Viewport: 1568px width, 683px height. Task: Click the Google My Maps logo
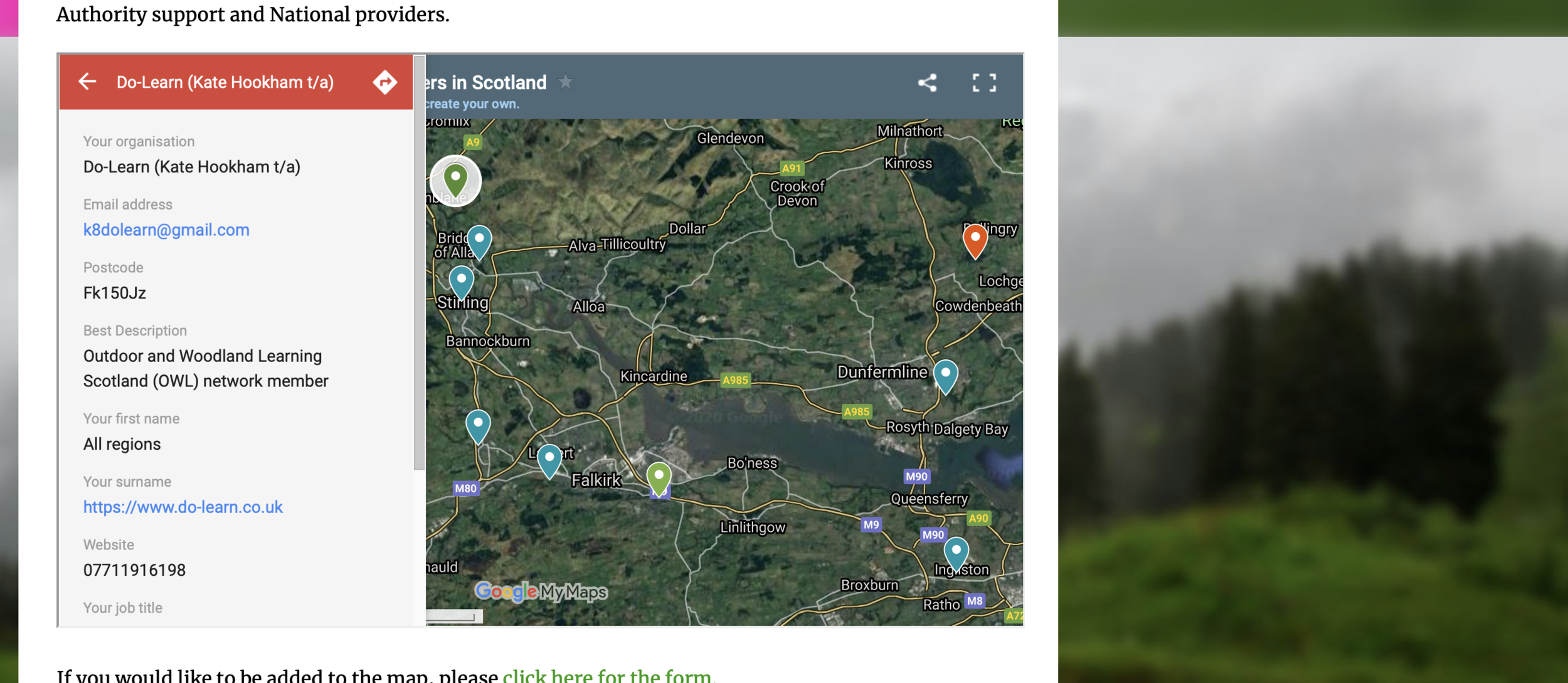point(541,591)
